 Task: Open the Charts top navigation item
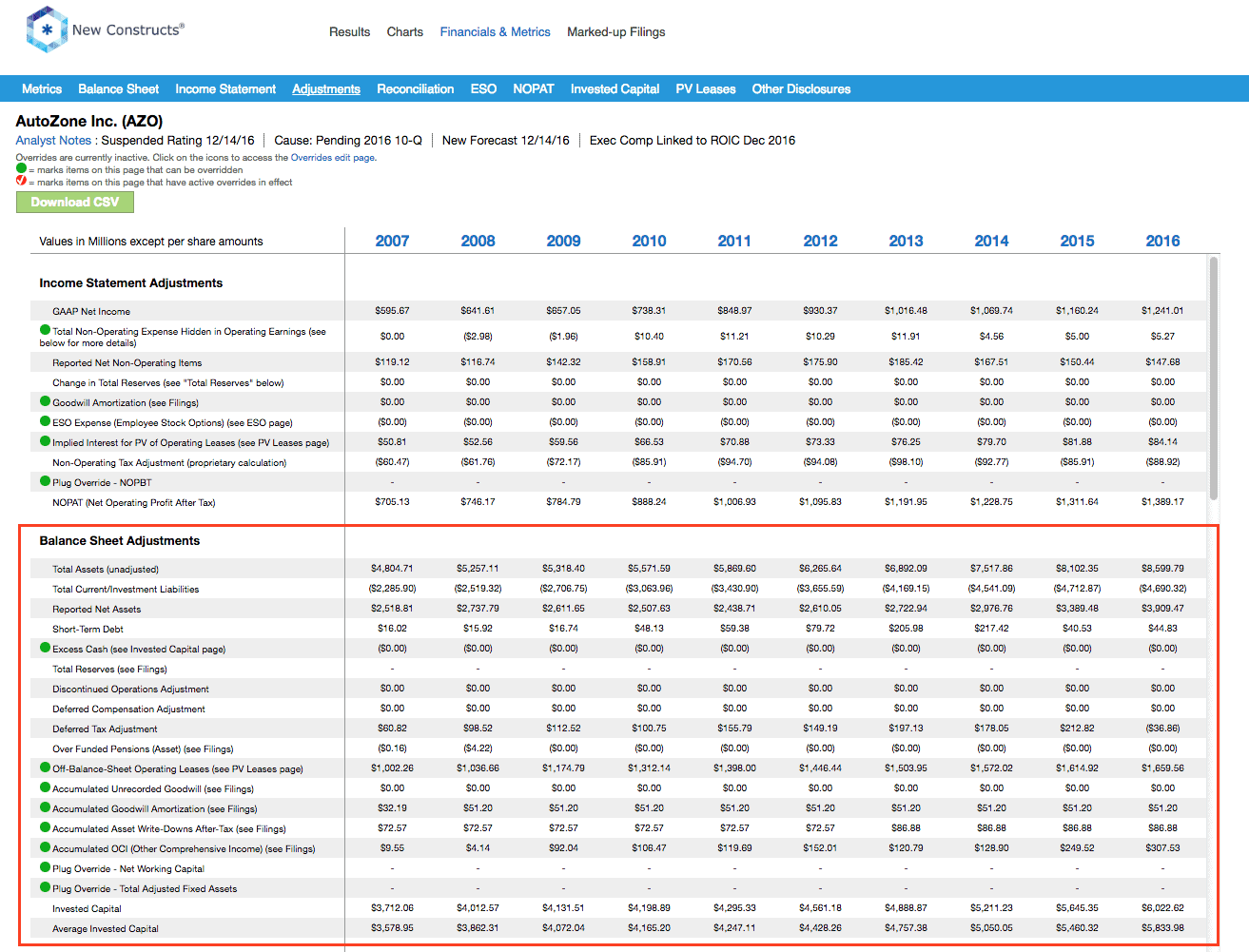tap(404, 31)
